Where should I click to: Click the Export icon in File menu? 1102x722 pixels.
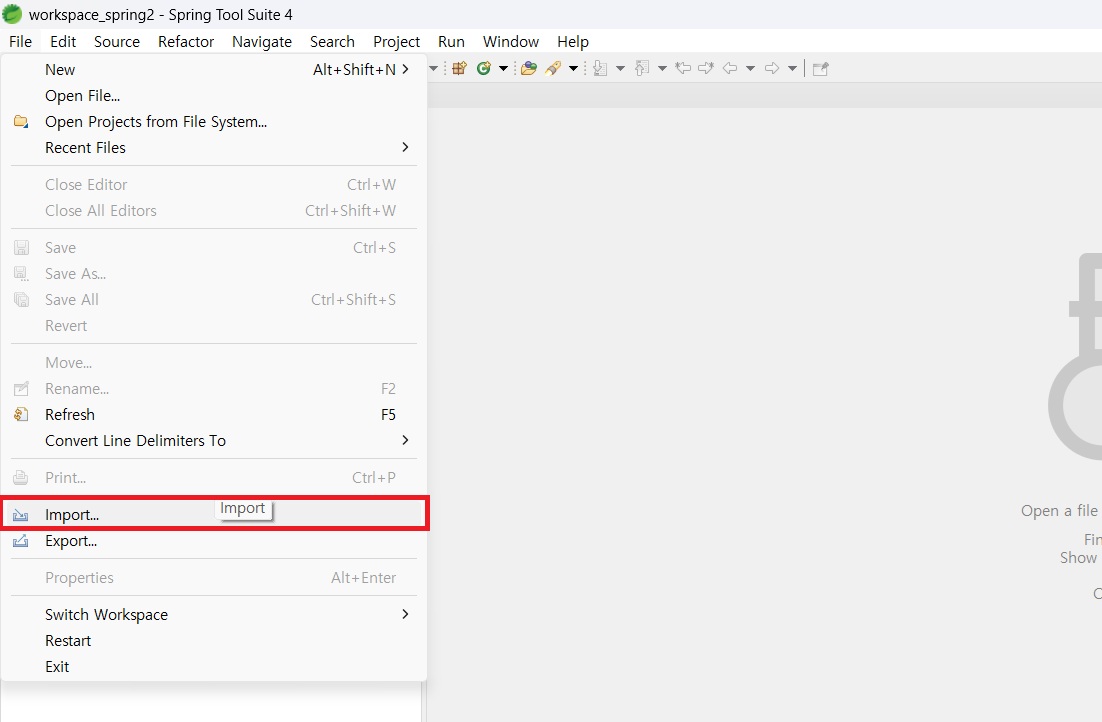click(x=21, y=541)
